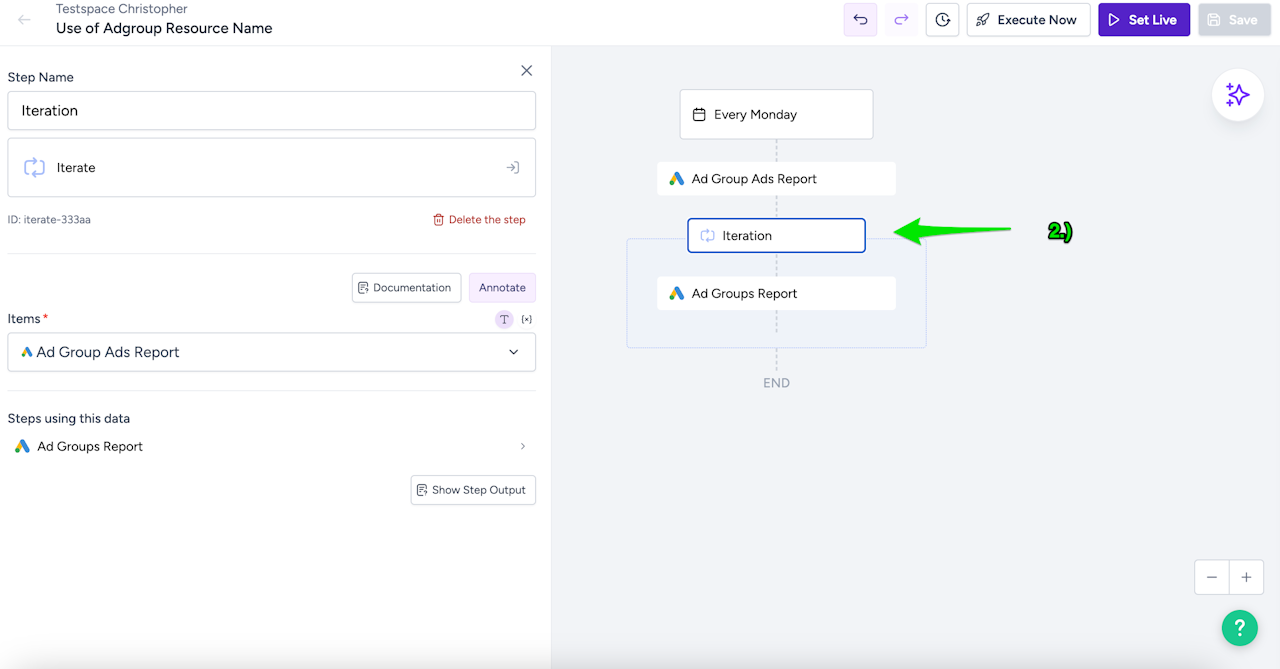Redo the last action

[x=901, y=20]
